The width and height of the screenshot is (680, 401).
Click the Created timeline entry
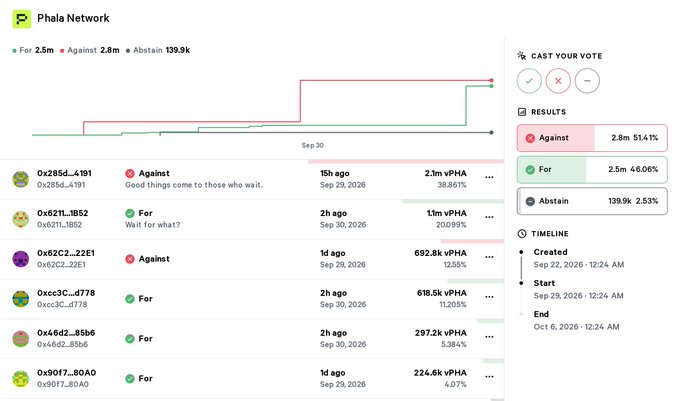click(x=579, y=258)
